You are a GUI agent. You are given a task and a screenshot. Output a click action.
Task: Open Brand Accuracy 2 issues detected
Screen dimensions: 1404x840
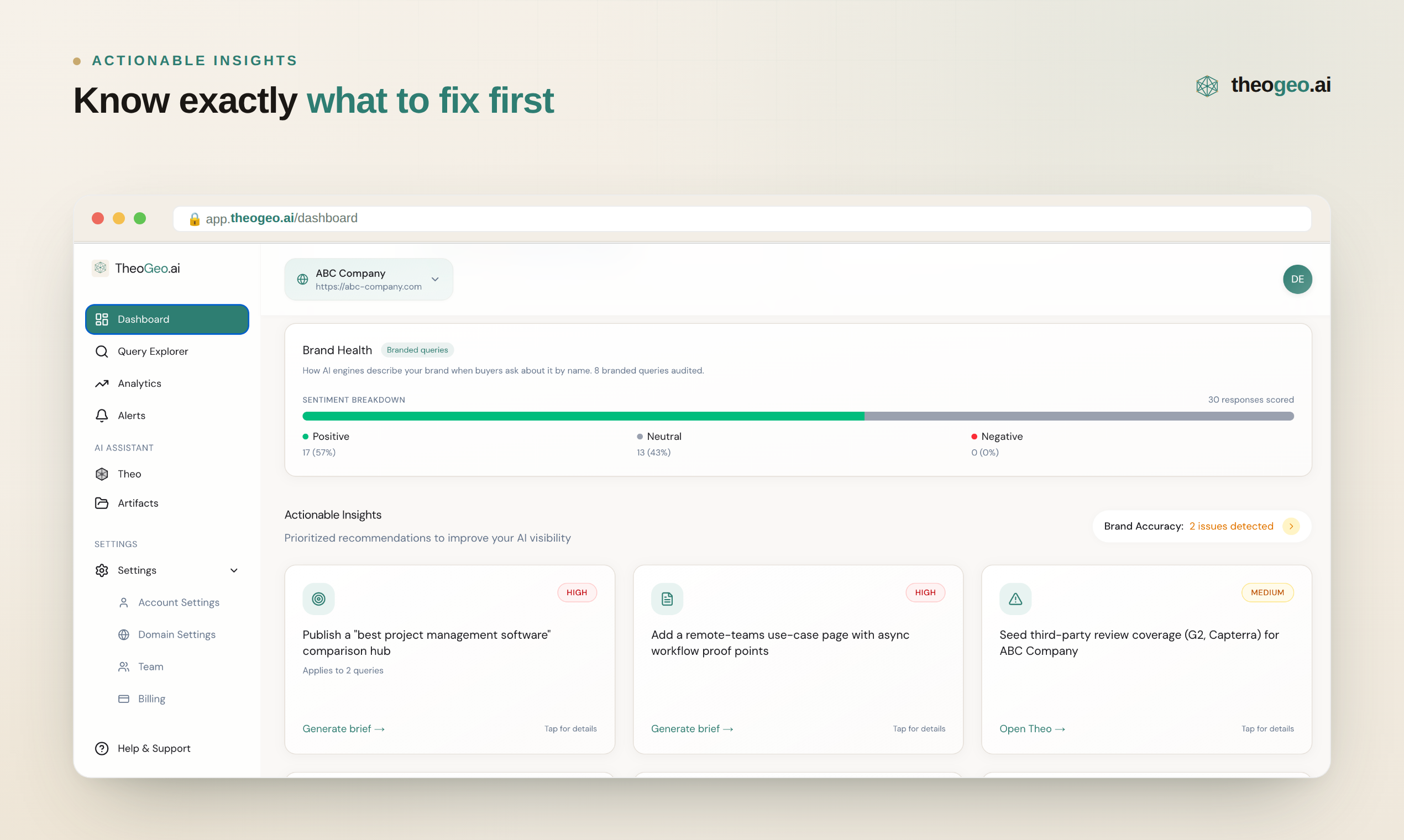(x=1201, y=527)
